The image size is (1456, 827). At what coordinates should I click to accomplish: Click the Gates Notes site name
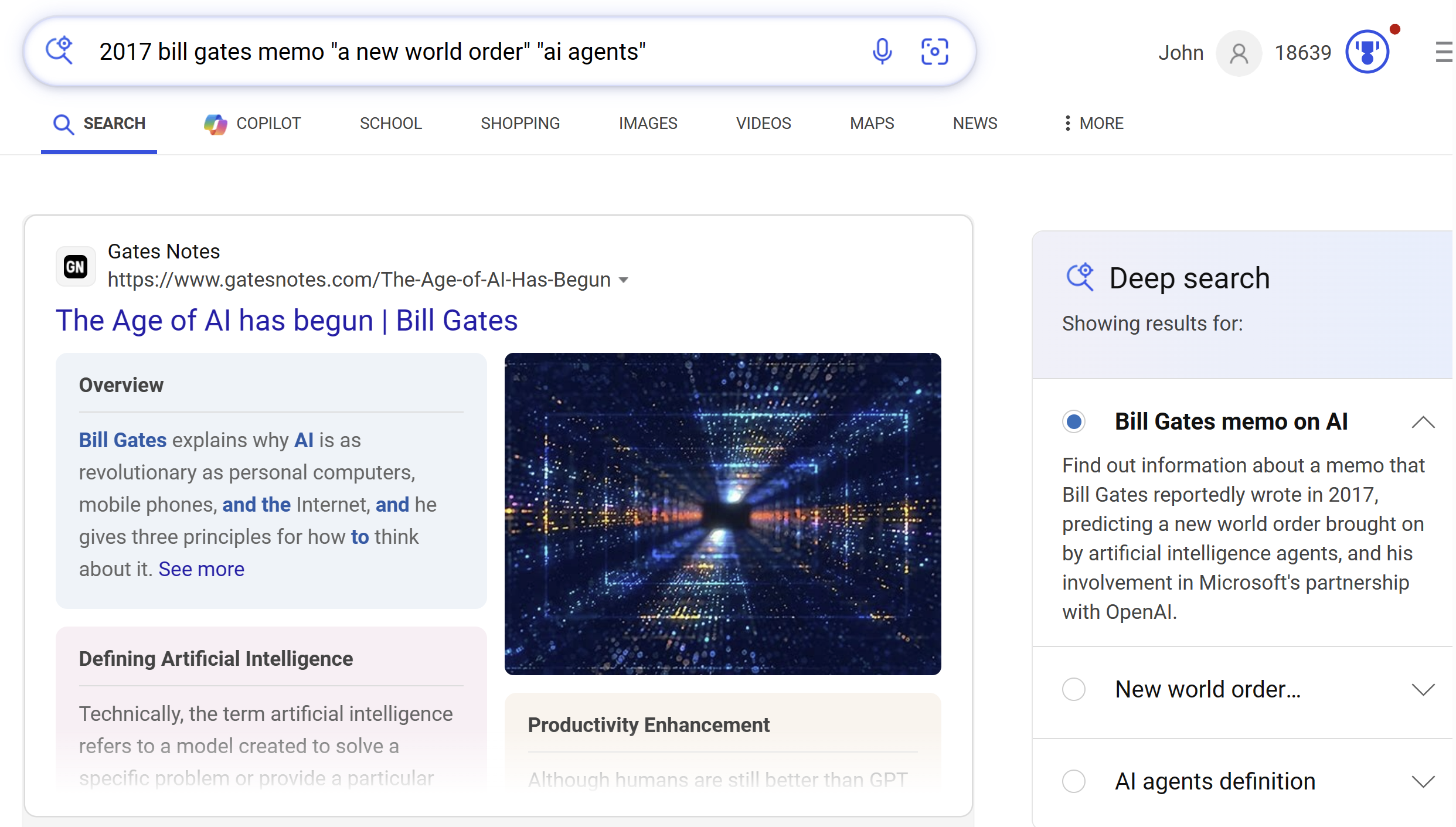tap(164, 251)
